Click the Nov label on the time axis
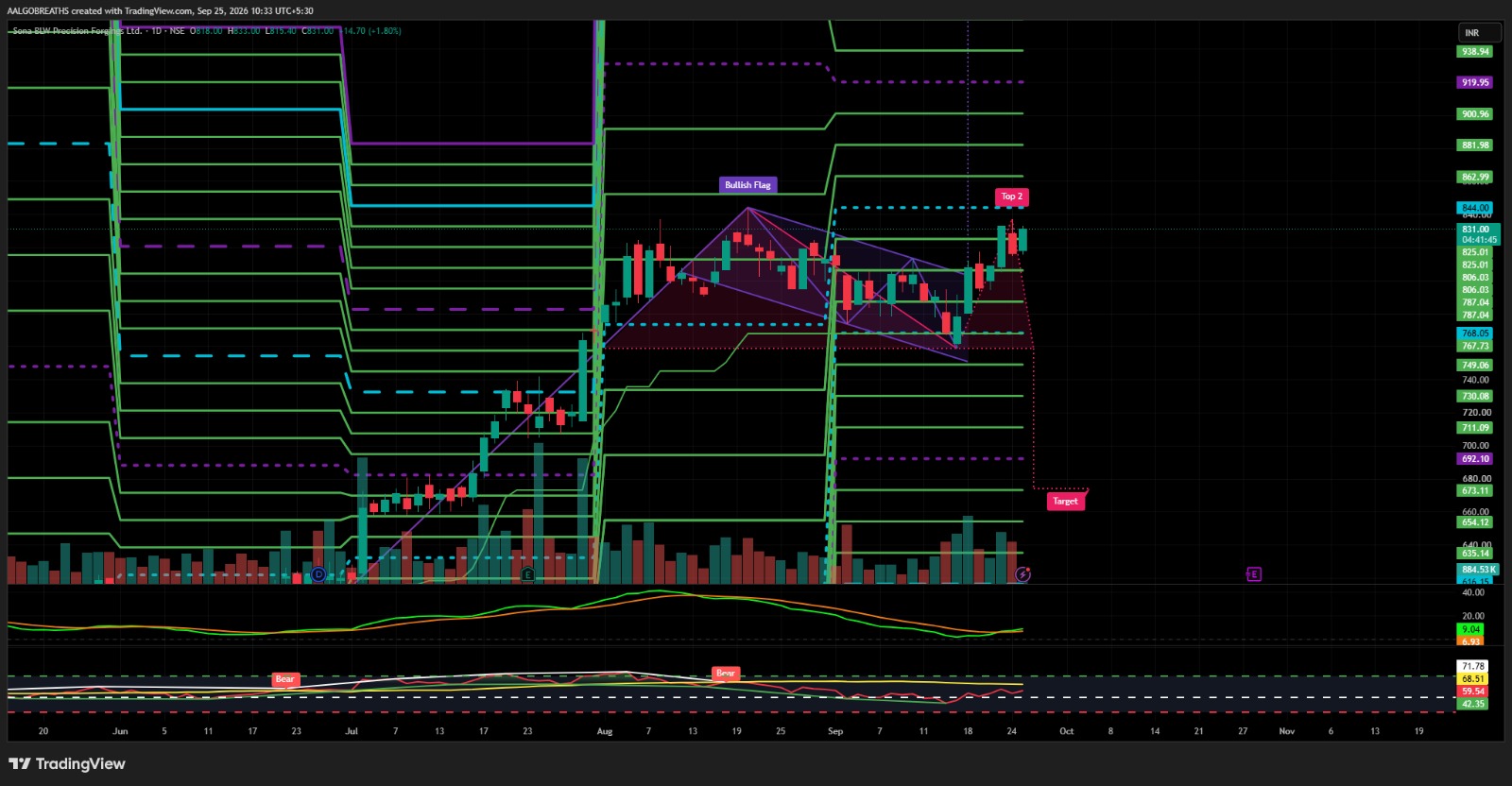This screenshot has height=786, width=1512. pyautogui.click(x=1286, y=731)
